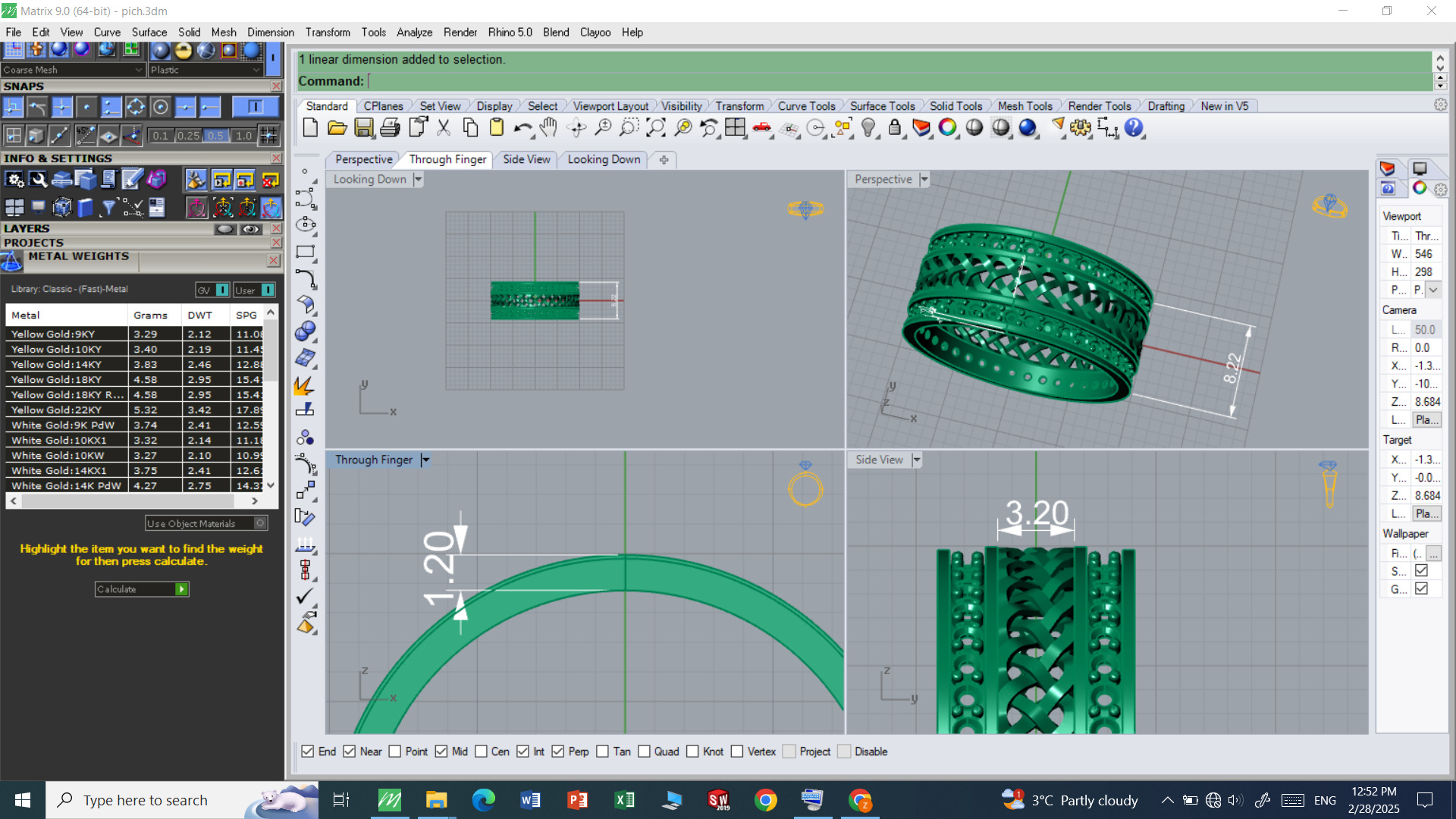Click the 45 degree angle snap icon
The width and height of the screenshot is (1456, 819).
tap(84, 136)
